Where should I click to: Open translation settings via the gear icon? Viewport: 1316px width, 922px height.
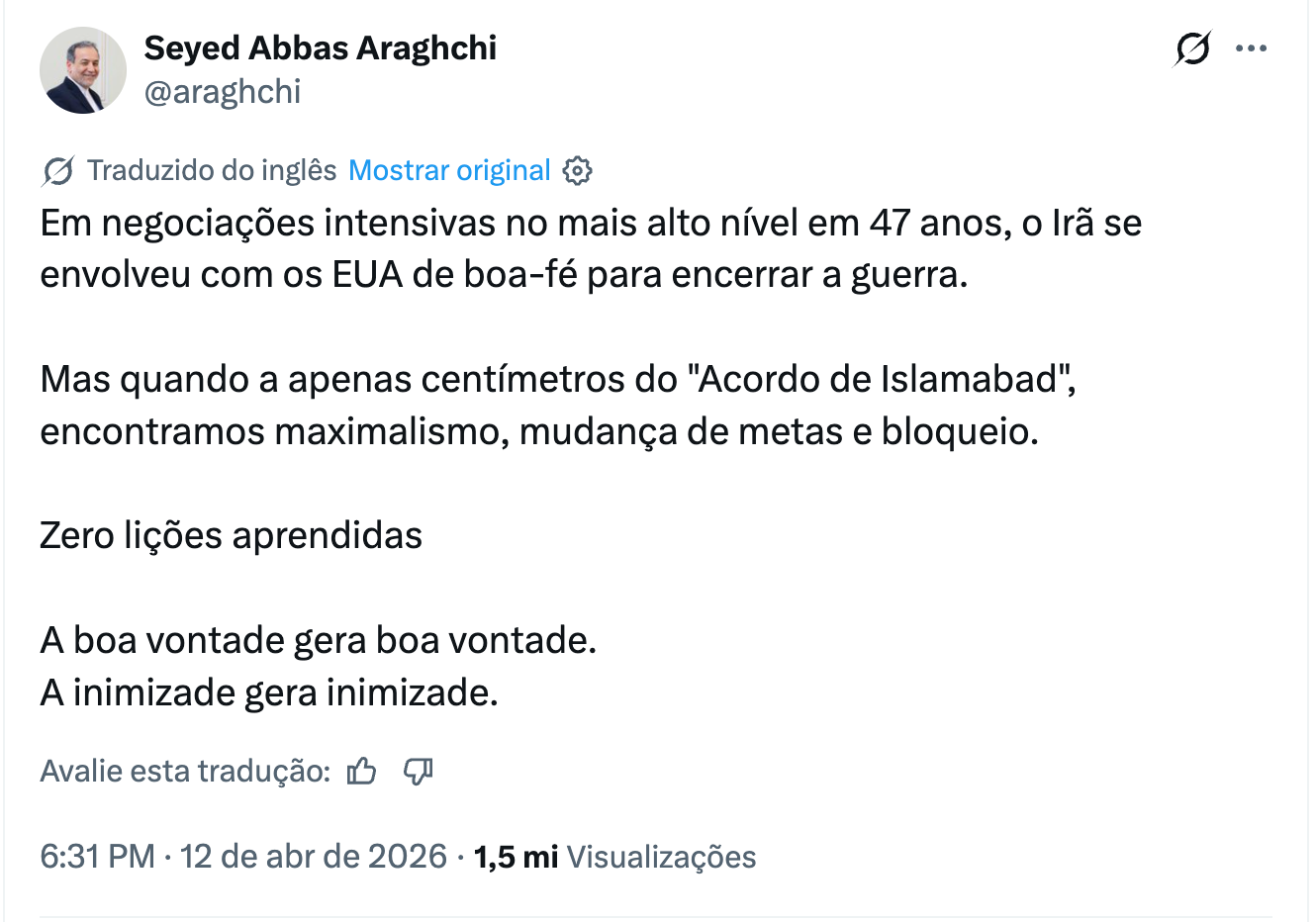(577, 171)
